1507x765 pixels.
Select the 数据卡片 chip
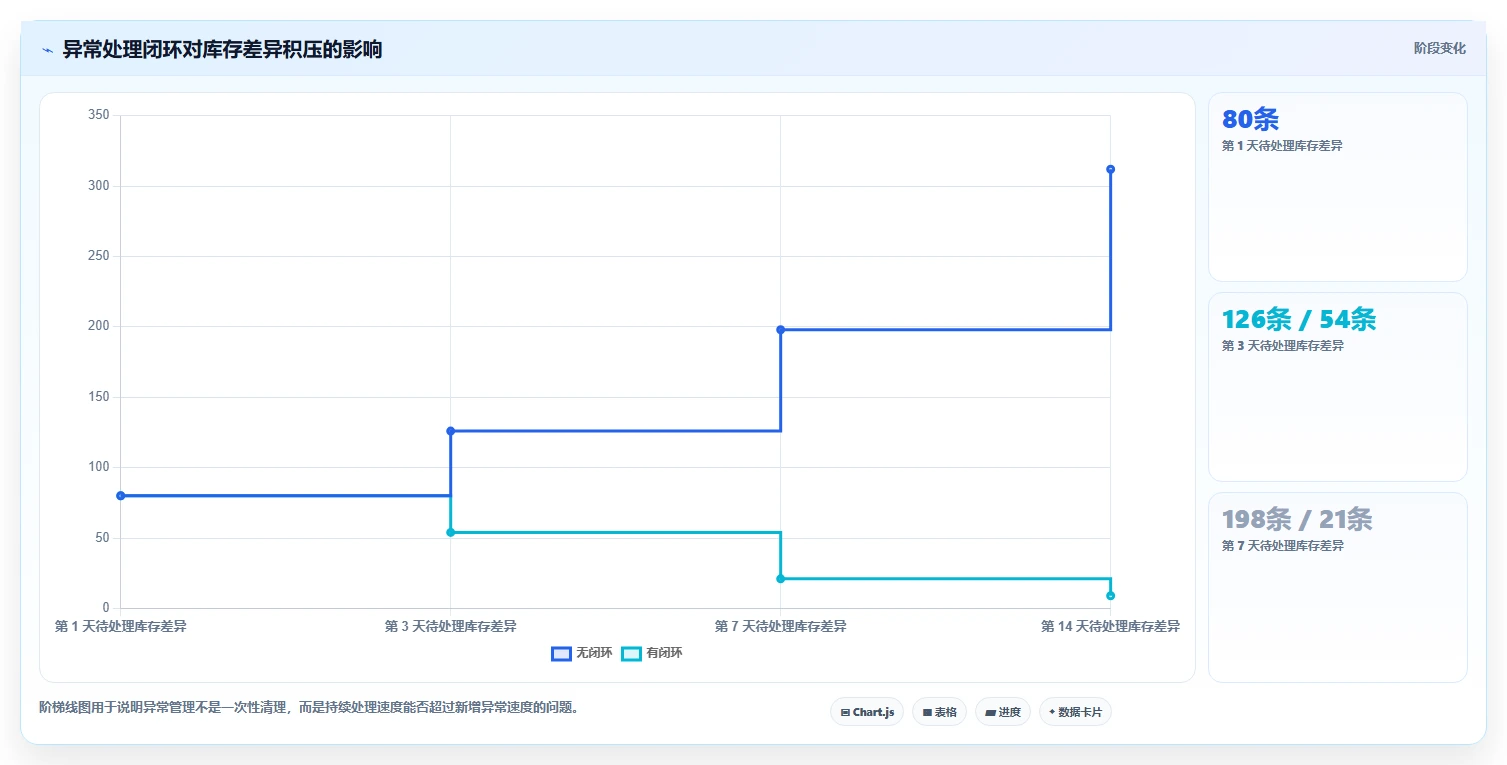[x=1075, y=712]
